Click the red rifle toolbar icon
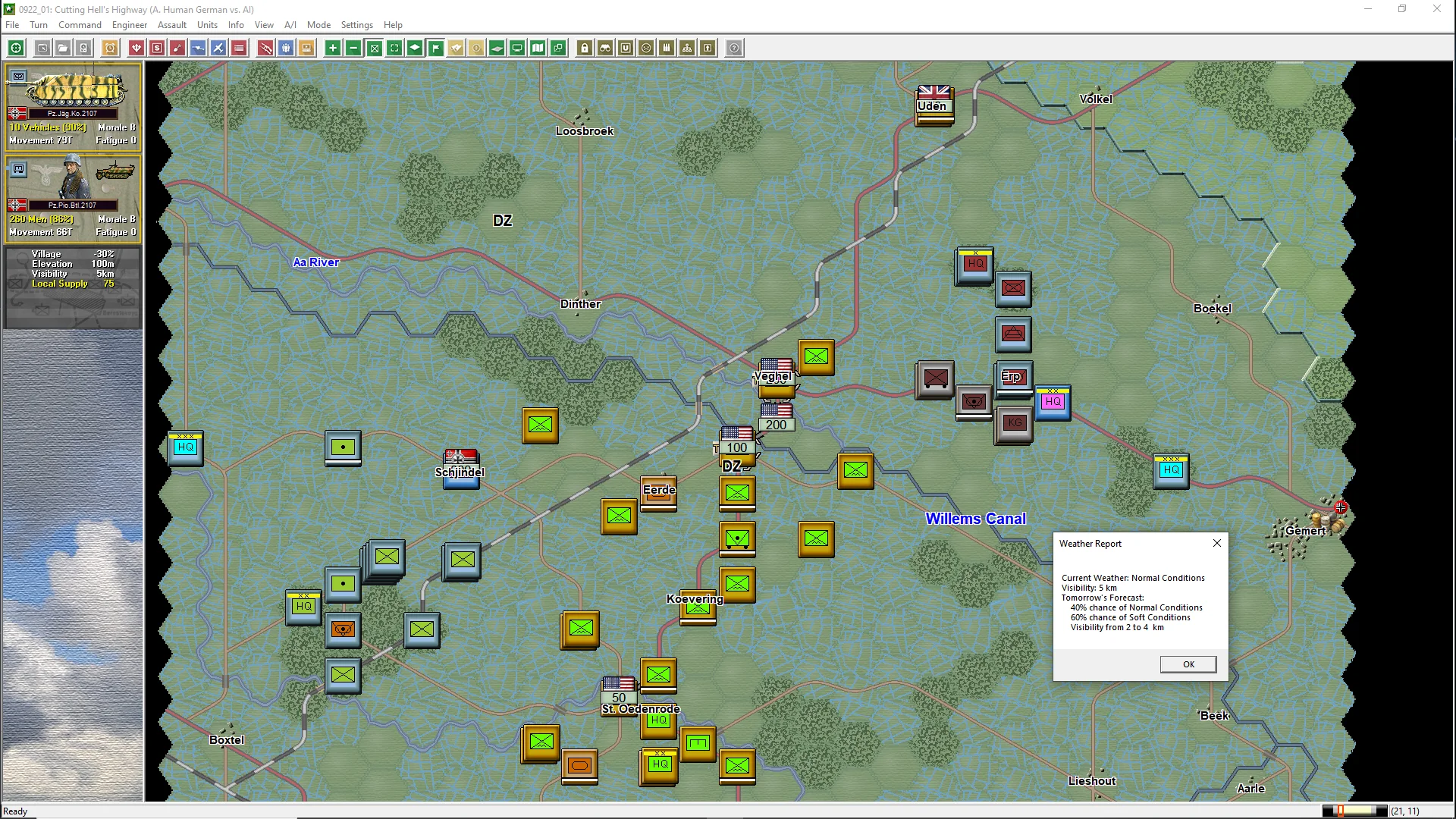The image size is (1456, 819). pos(265,49)
